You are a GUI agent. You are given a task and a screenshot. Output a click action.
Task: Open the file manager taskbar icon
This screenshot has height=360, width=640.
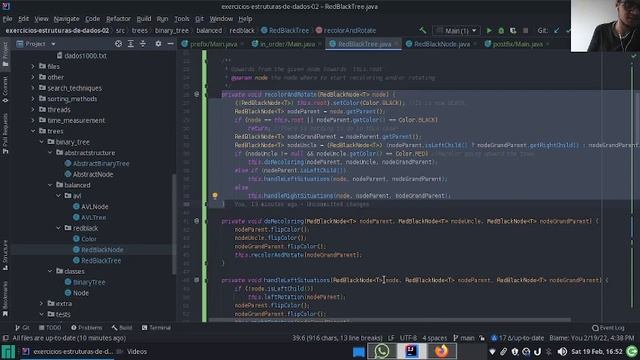tap(358, 351)
